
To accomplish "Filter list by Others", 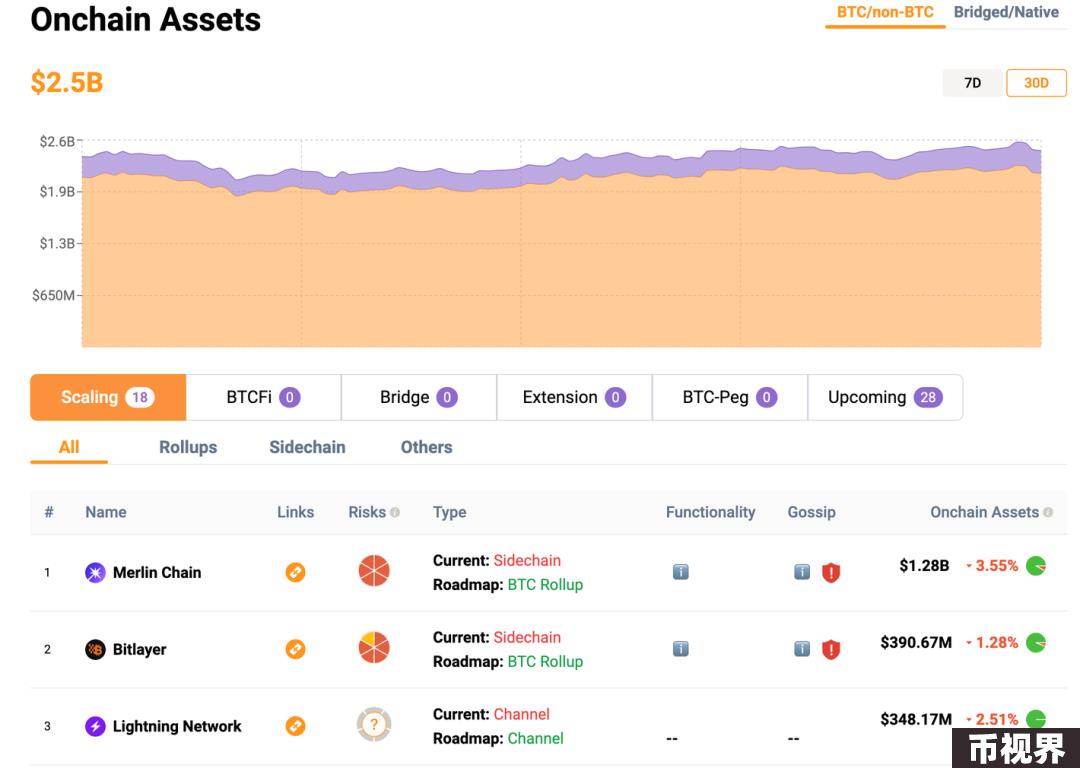I will coord(426,448).
